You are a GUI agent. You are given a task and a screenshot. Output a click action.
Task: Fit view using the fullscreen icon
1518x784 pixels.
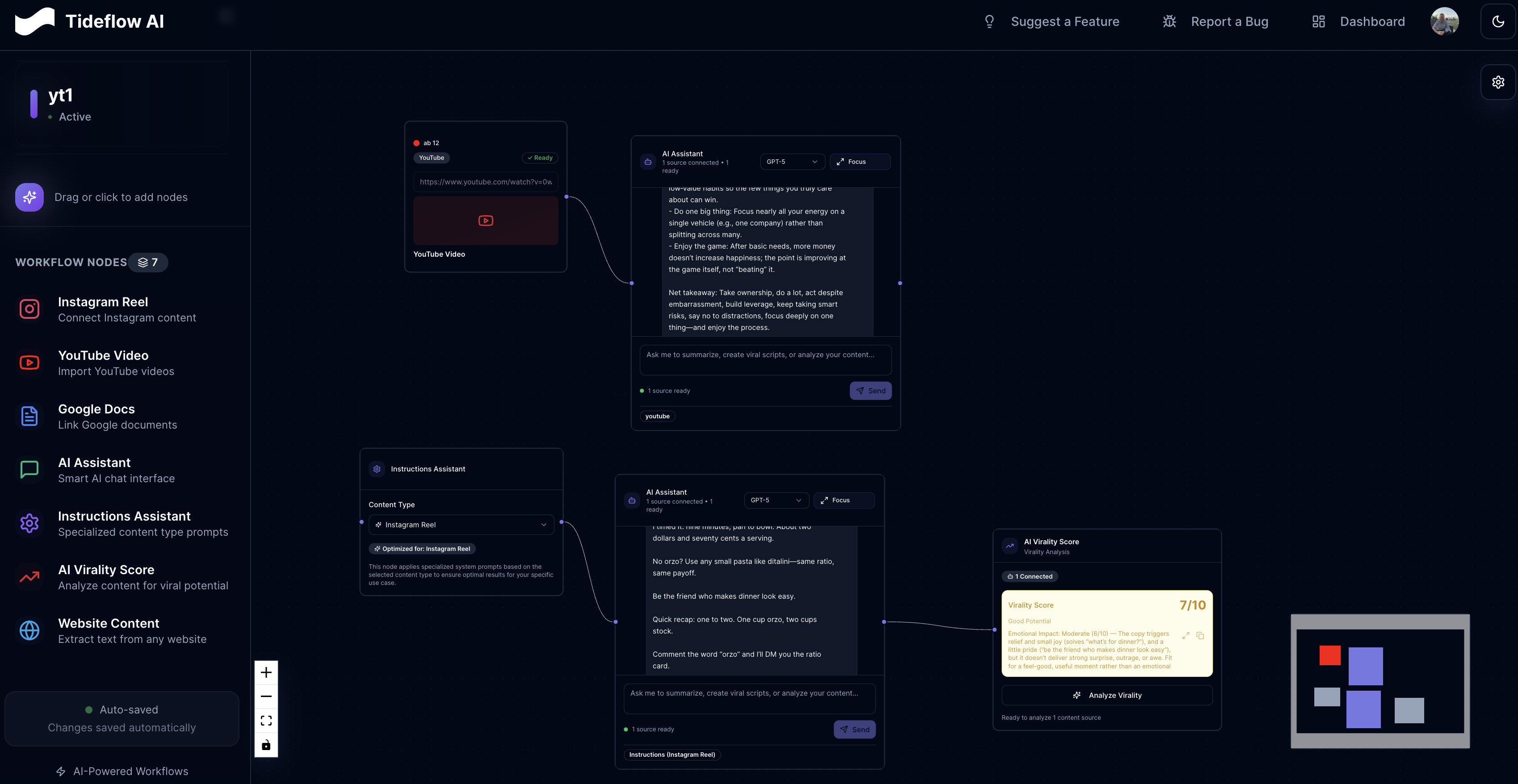point(266,721)
